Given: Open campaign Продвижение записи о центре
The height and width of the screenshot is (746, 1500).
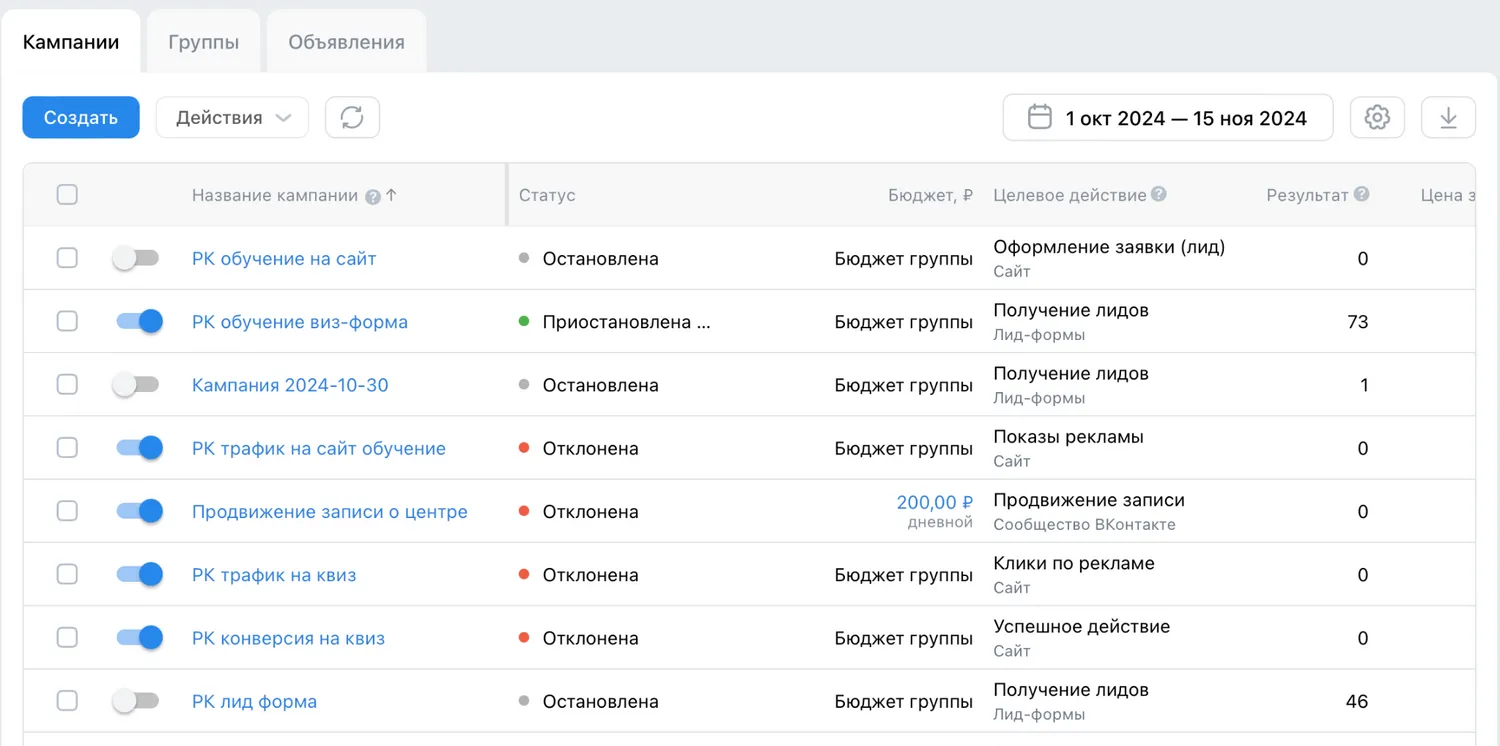Looking at the screenshot, I should pos(330,511).
